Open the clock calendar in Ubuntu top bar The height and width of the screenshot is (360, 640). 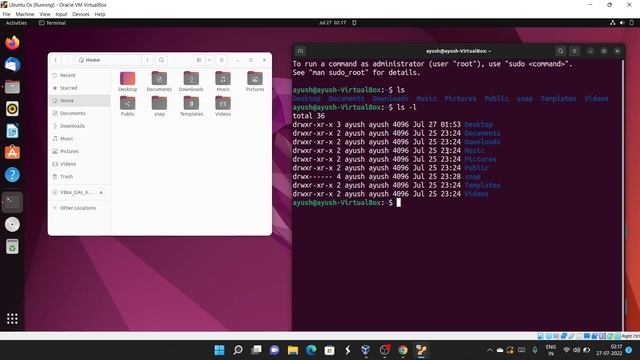point(332,23)
